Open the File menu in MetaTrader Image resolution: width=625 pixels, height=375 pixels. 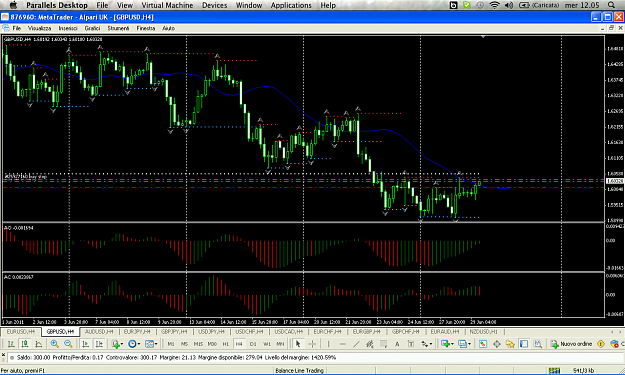[17, 28]
